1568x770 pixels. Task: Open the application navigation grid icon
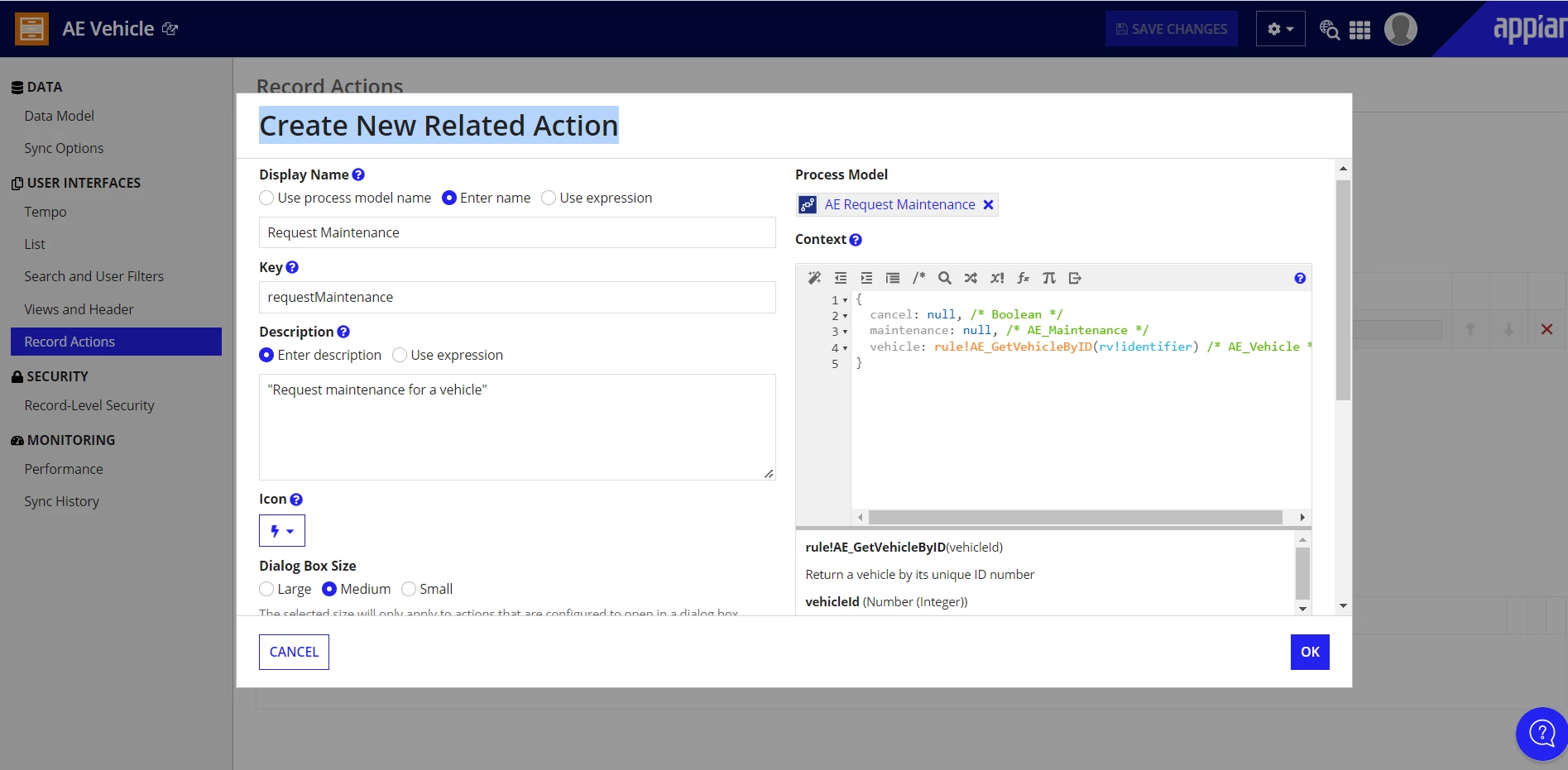tap(1360, 30)
